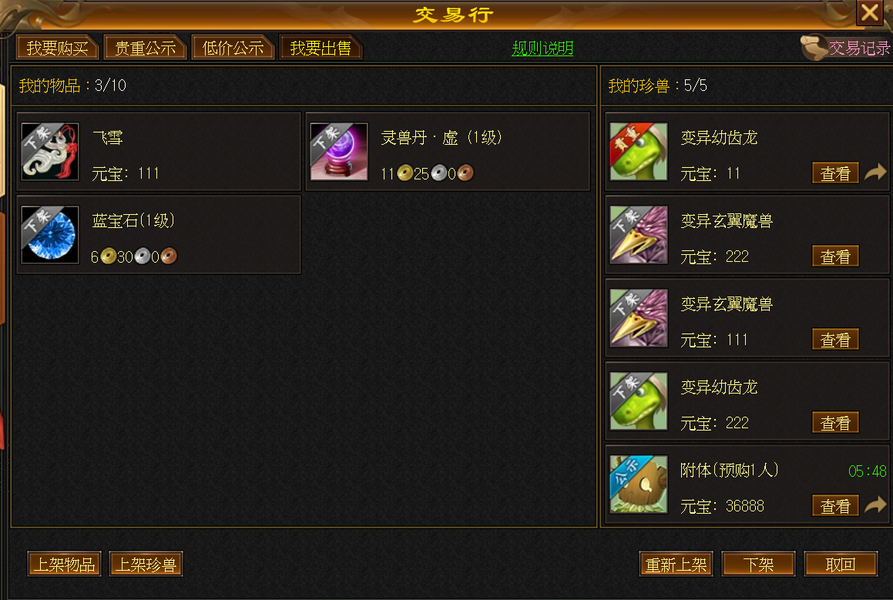This screenshot has height=600, width=893.
Task: Select the 飞雪 item icon
Action: coord(50,151)
